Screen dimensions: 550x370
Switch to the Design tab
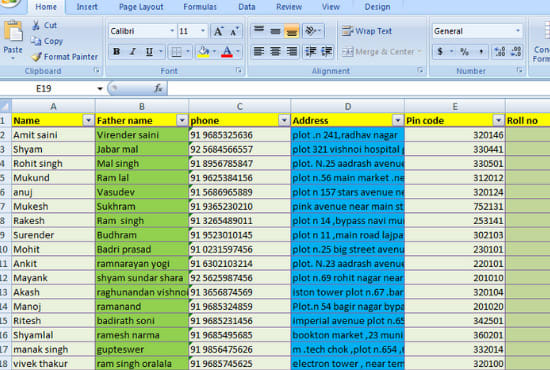377,7
